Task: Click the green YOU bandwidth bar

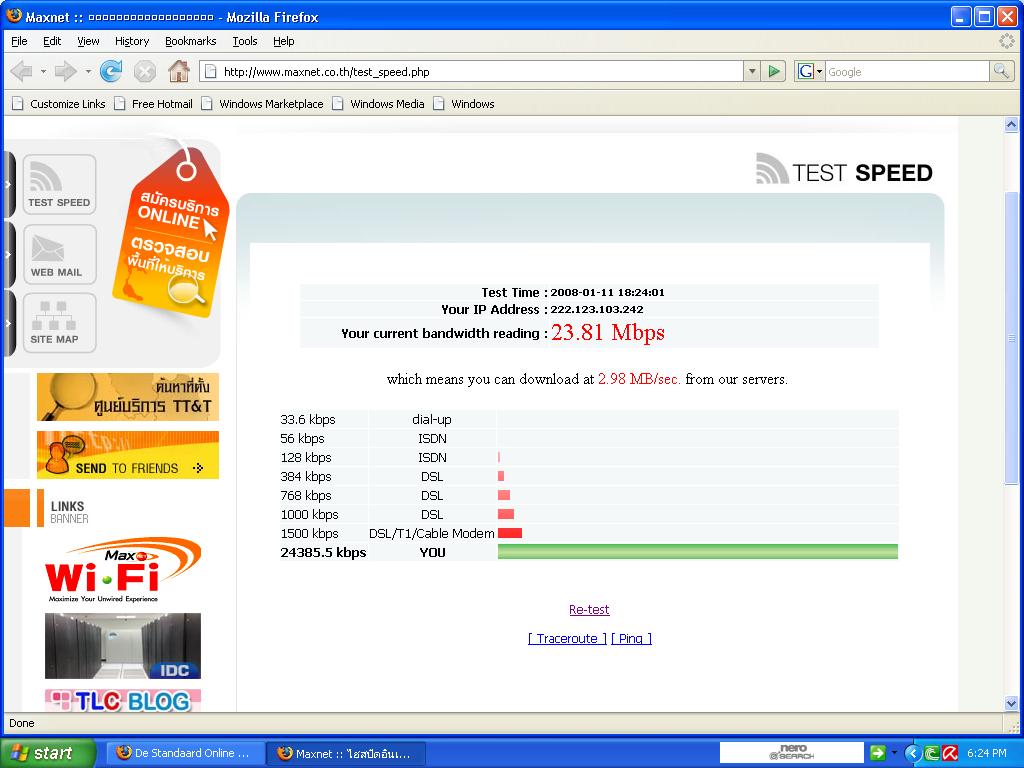Action: 697,552
